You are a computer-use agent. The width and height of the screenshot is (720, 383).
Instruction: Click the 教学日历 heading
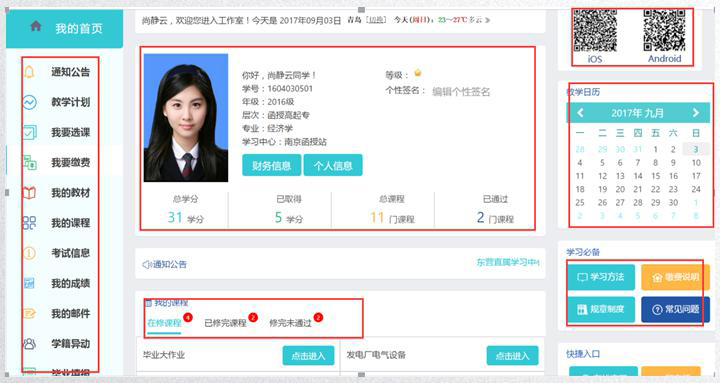(x=583, y=91)
